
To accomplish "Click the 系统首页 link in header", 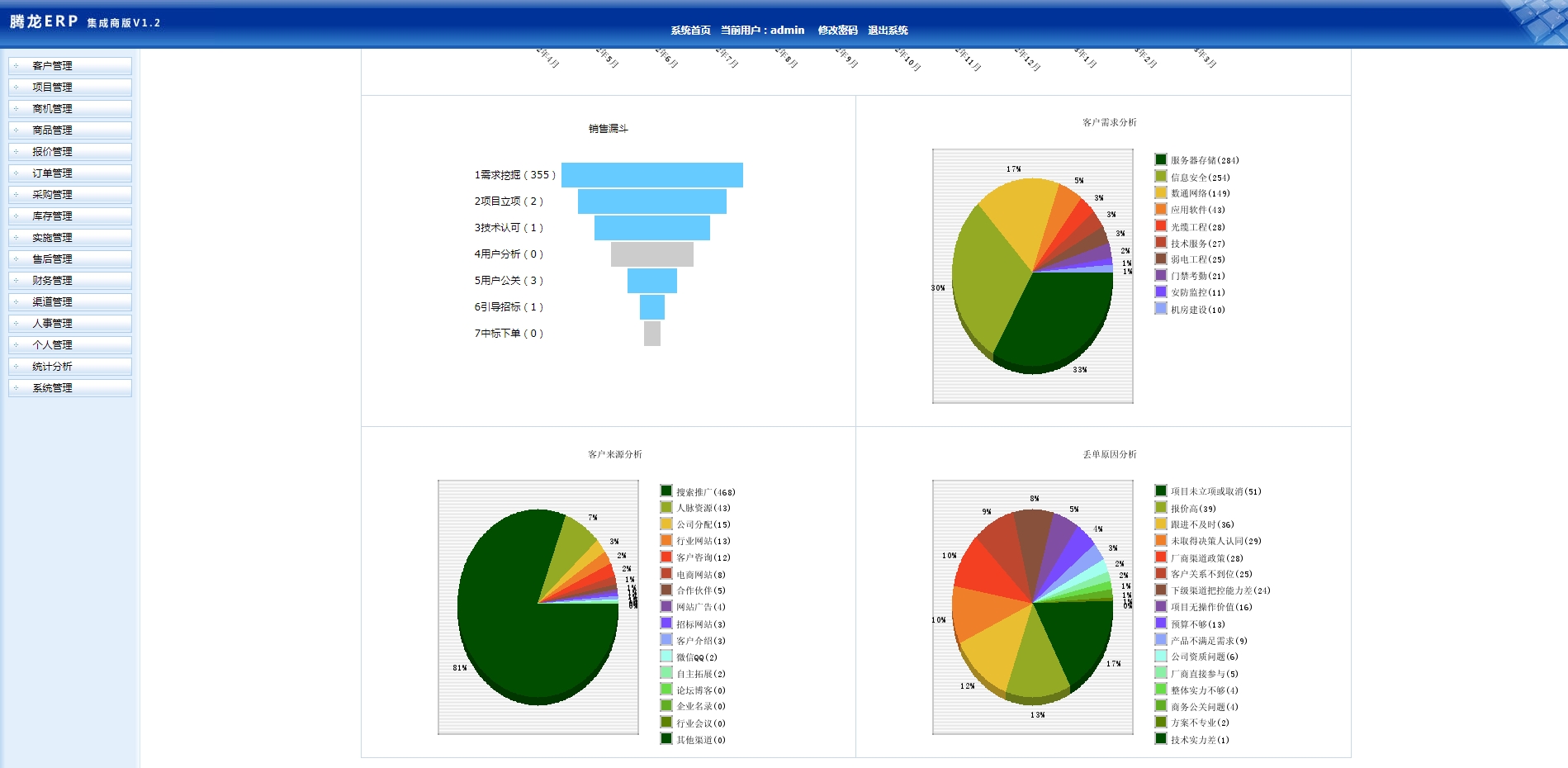I will [x=690, y=31].
